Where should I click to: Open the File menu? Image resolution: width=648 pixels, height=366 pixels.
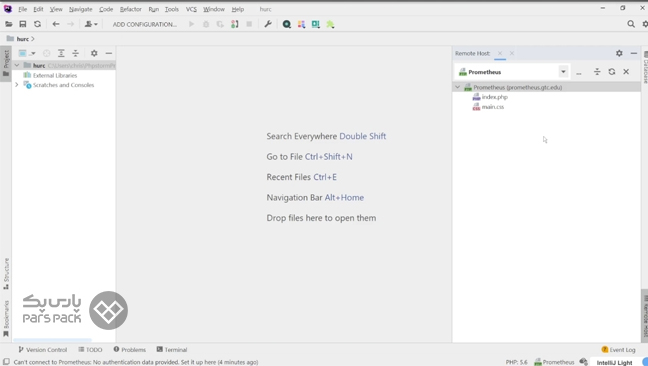click(x=22, y=9)
